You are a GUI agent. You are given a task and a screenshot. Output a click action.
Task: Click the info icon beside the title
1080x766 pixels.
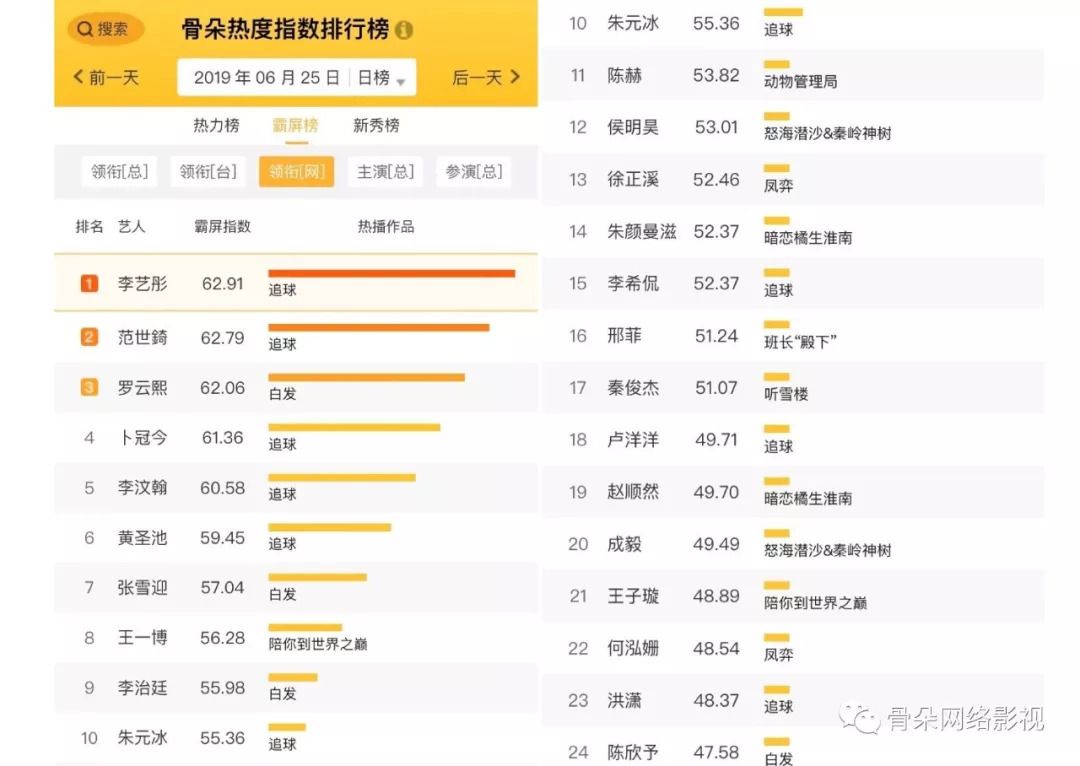[403, 30]
